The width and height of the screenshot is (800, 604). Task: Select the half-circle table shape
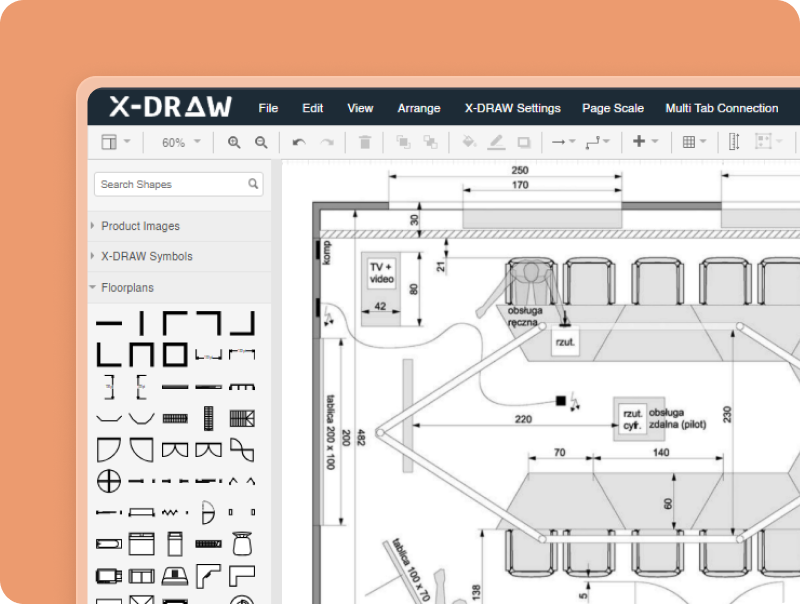tap(208, 512)
